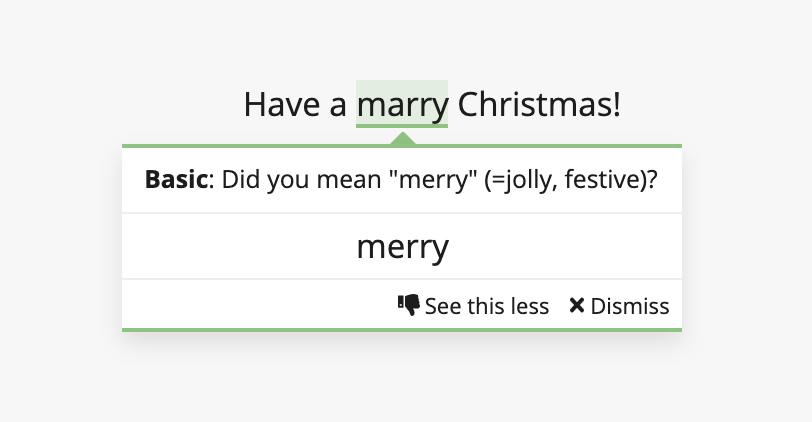Click the green popup arrow pointer

[x=402, y=138]
